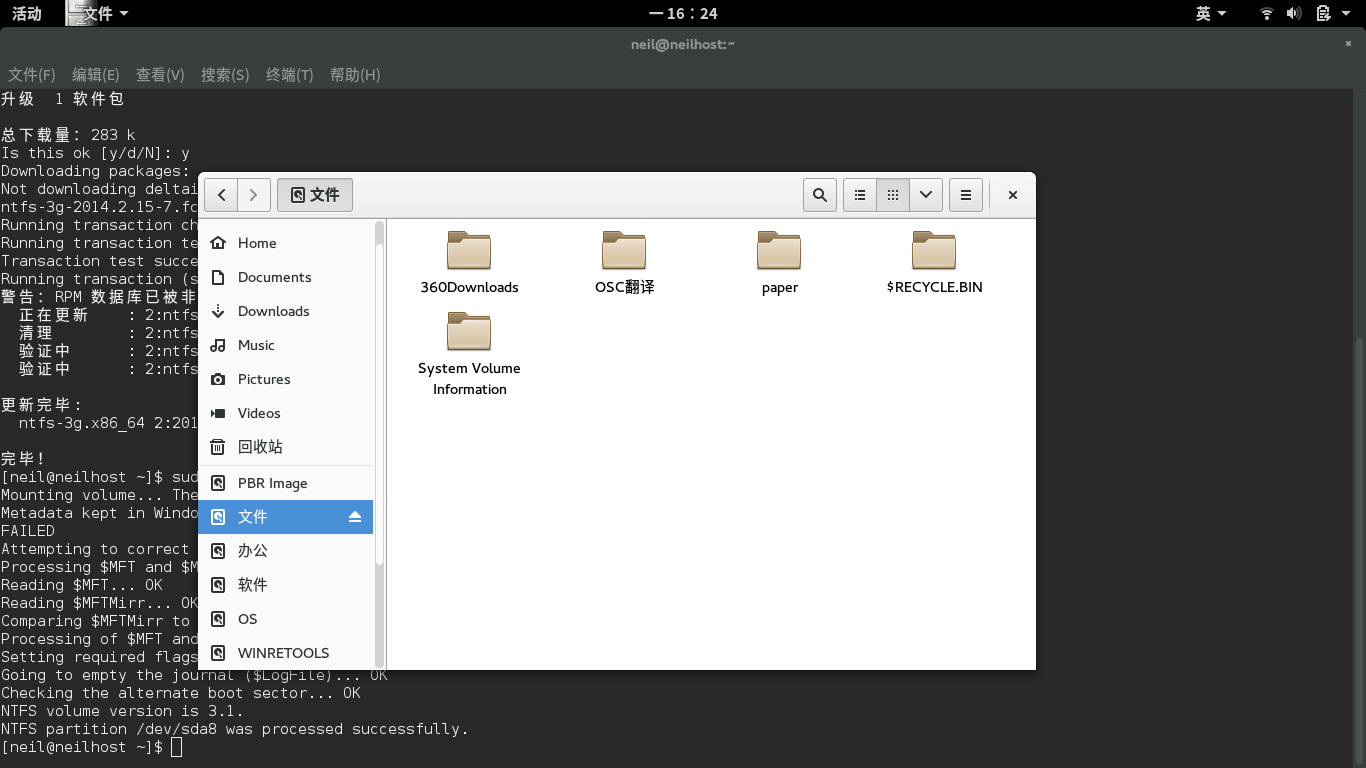Open terminal 编辑(E) menu

tap(96, 75)
